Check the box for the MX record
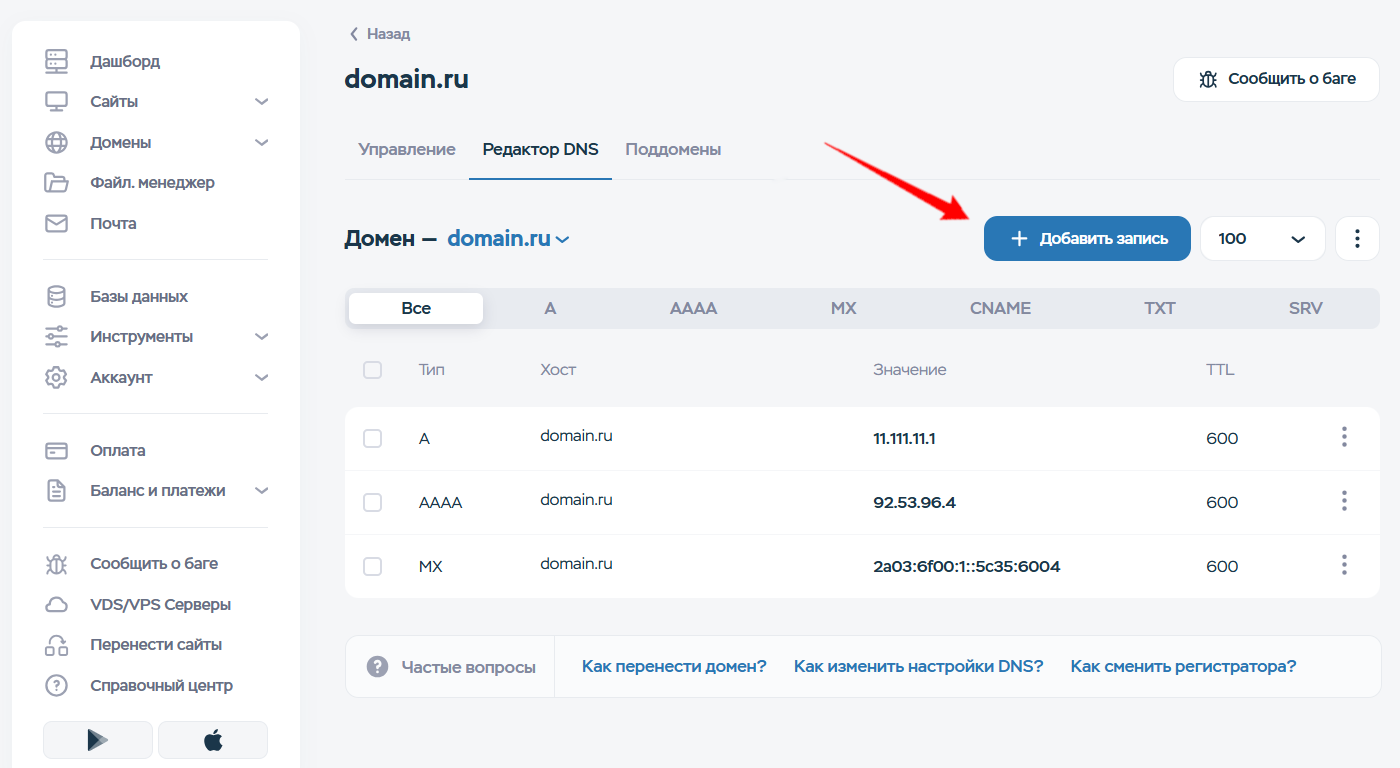Image resolution: width=1400 pixels, height=768 pixels. (373, 566)
